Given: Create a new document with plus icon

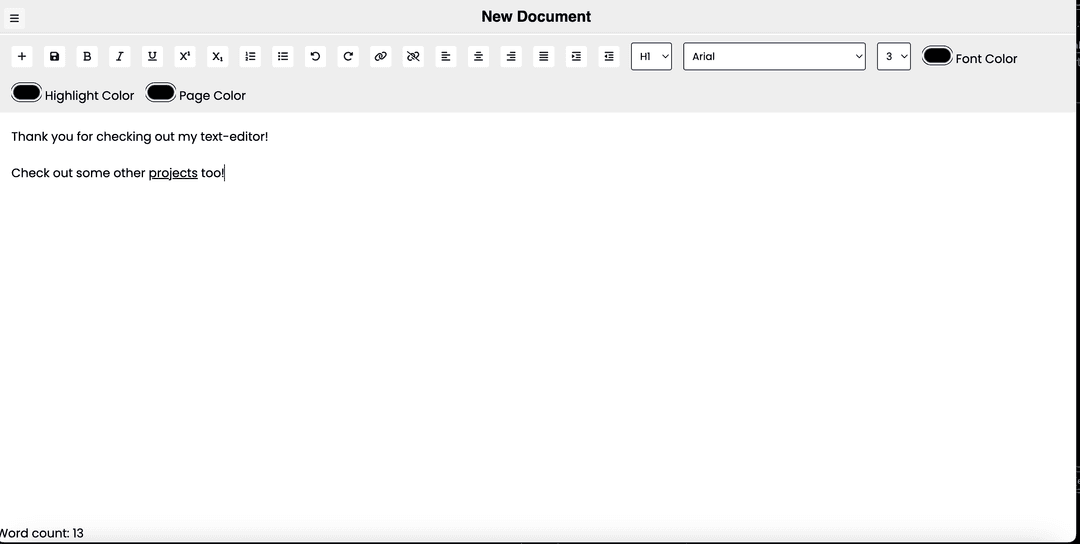Looking at the screenshot, I should tap(22, 56).
